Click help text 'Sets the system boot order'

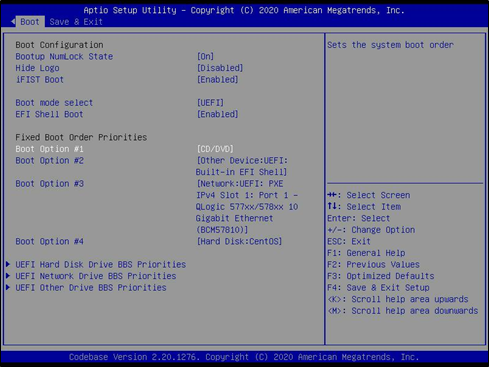(x=390, y=45)
